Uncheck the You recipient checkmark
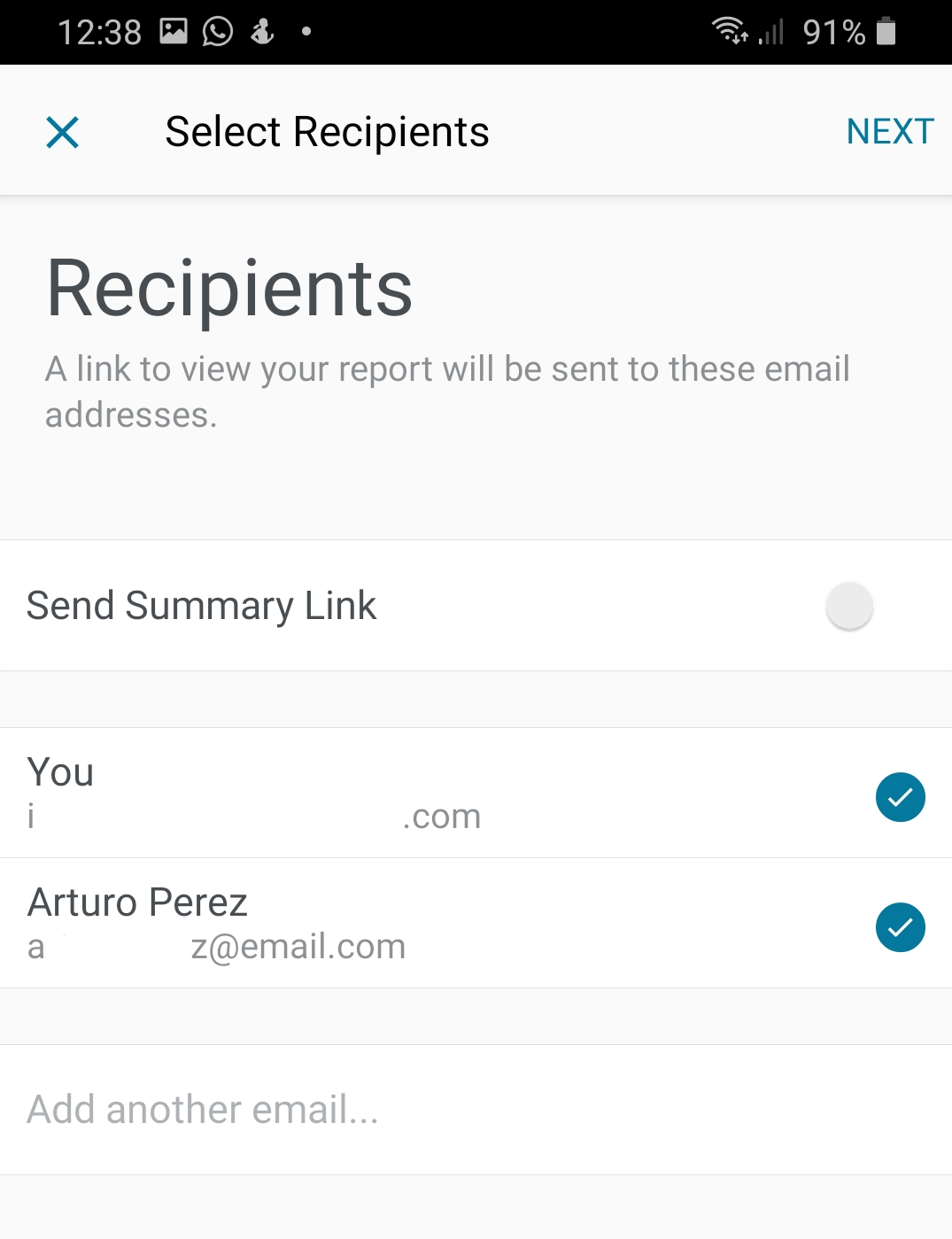Screen dimensions: 952x1239 (900, 797)
